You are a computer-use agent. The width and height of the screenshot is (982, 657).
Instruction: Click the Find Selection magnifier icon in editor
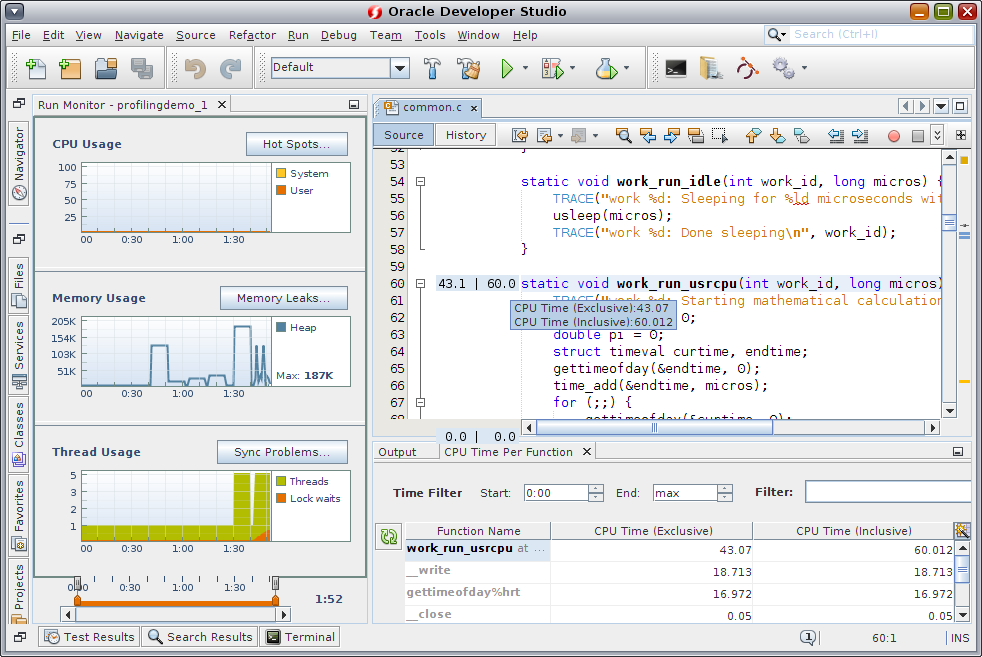pyautogui.click(x=623, y=135)
